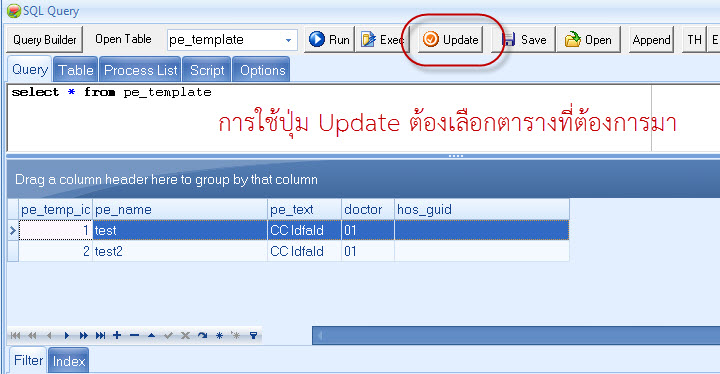Open the Script tab
The height and width of the screenshot is (374, 720).
pyautogui.click(x=207, y=70)
